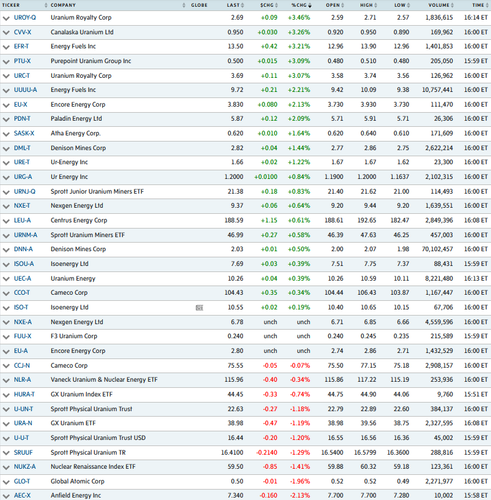This screenshot has width=491, height=500.
Task: Click percent change -2.13%
Action: click(299, 496)
